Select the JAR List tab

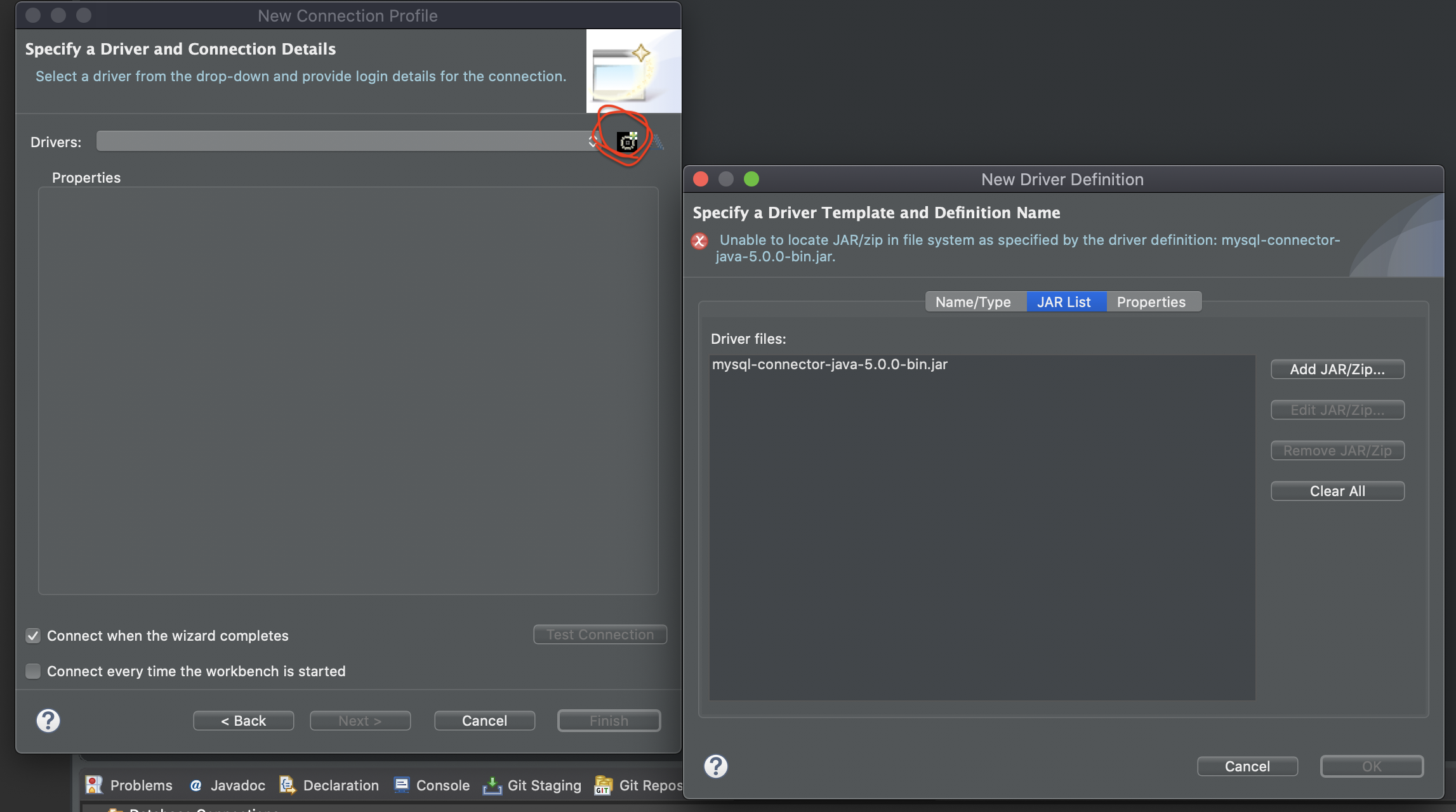coord(1064,302)
